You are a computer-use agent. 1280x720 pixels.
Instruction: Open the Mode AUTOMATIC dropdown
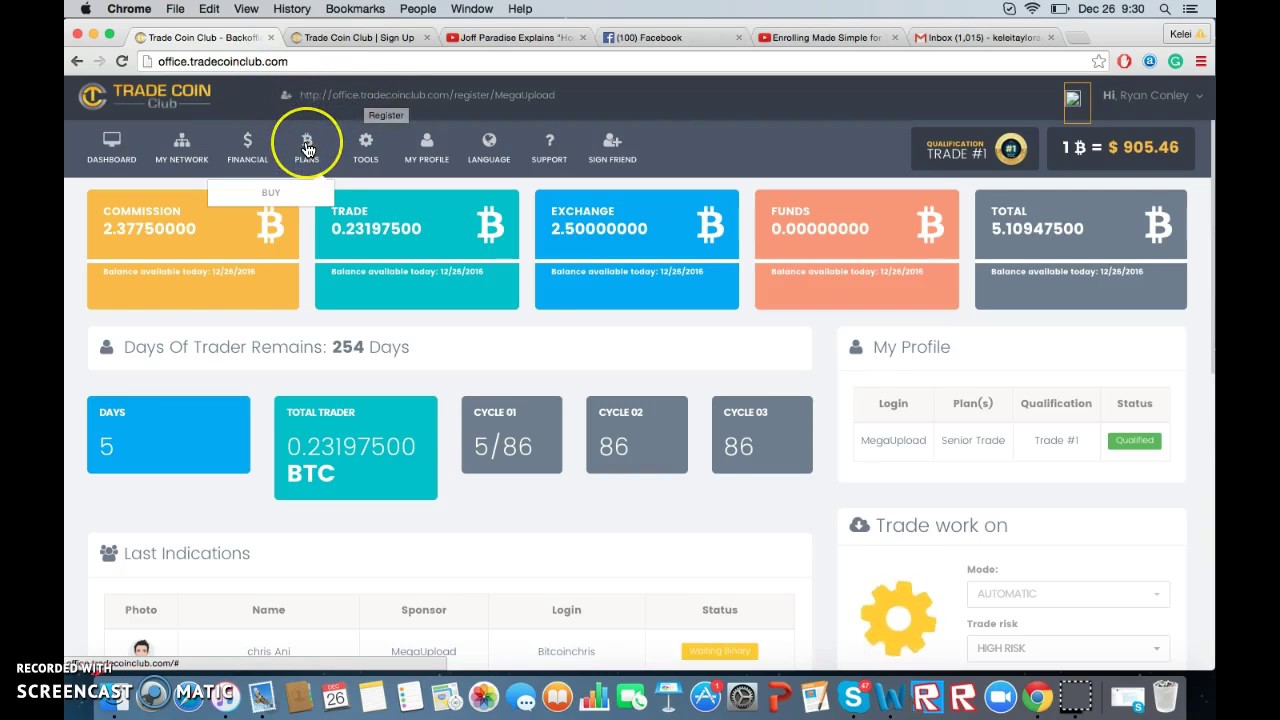[1068, 594]
